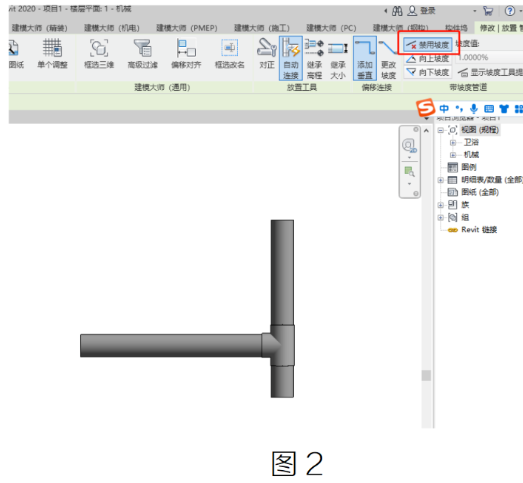Switch to 建模大师 (PMEP) ribbon tab
The image size is (523, 483).
187,28
